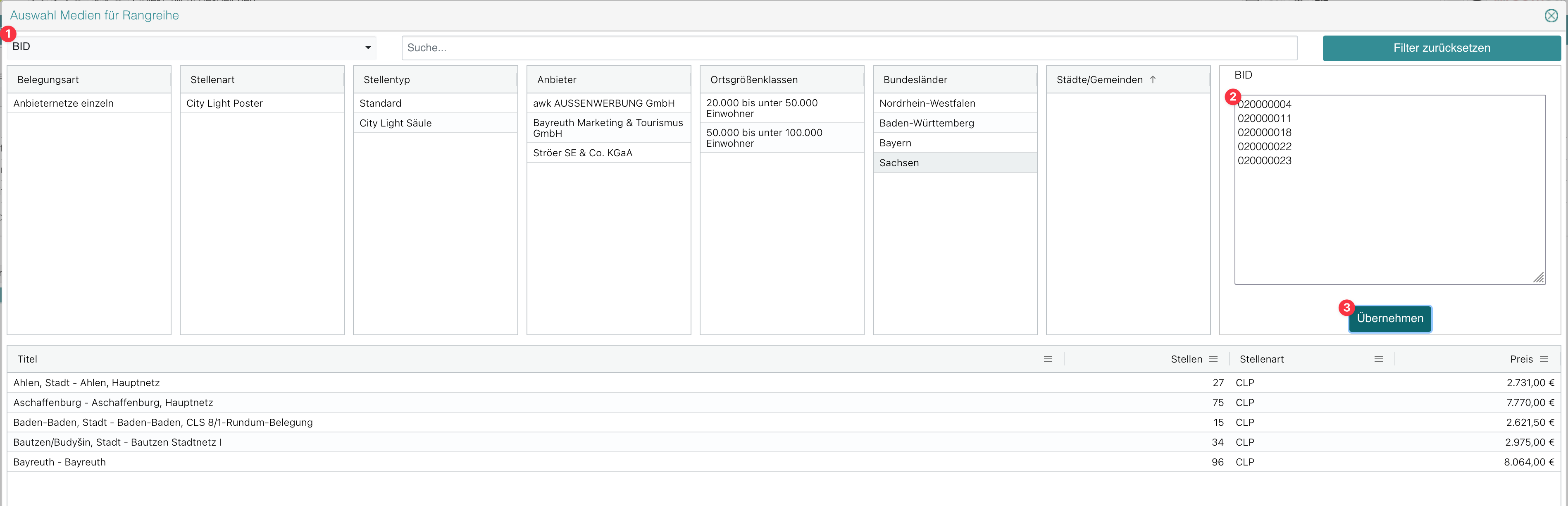1568x506 pixels.
Task: Select Bayern in Bundesländer
Action: coord(955,143)
